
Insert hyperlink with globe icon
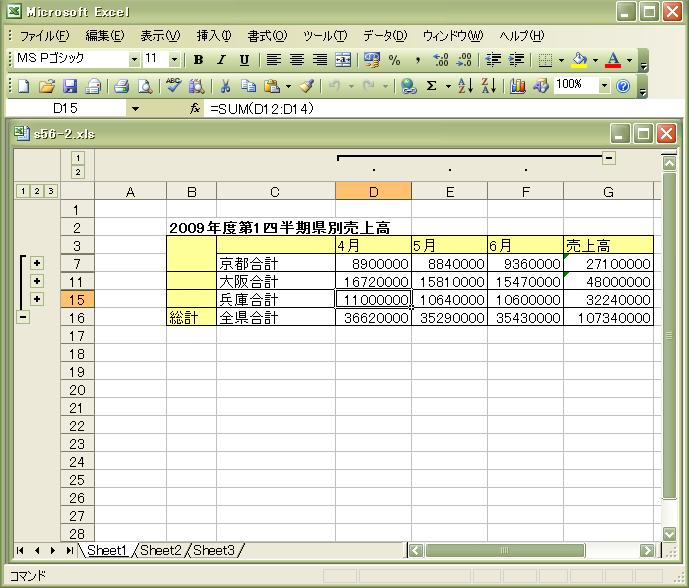click(409, 86)
